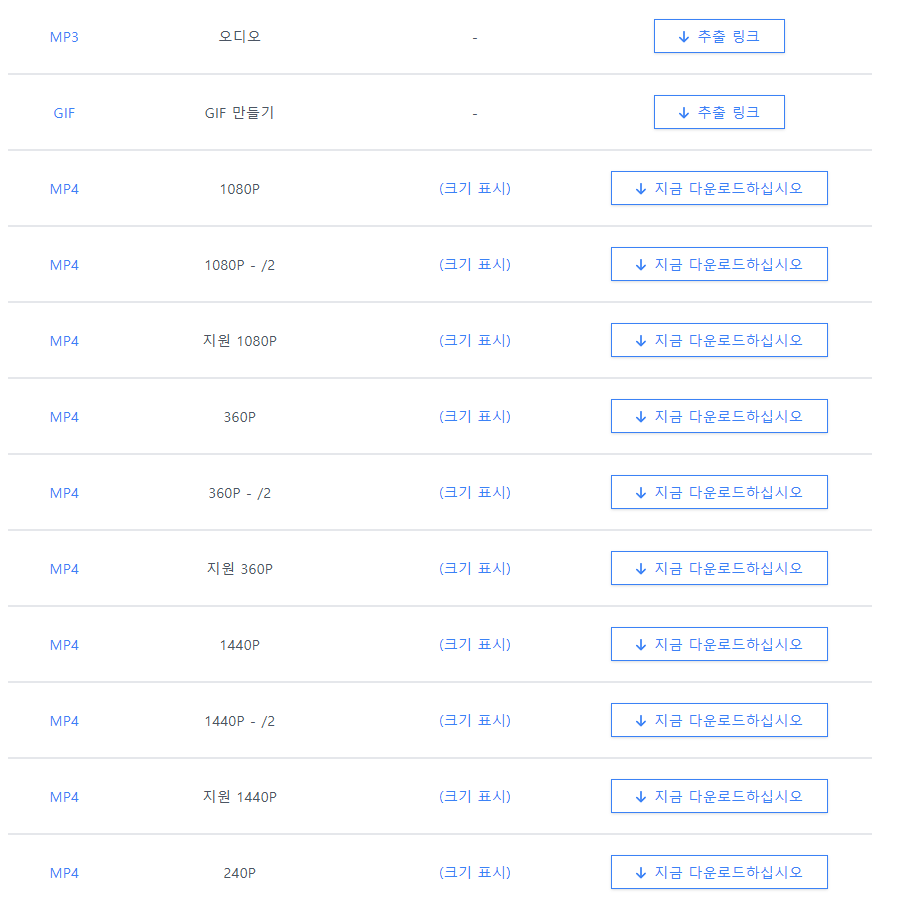Click the 추출 링크 button in the MP3 row
This screenshot has height=897, width=912.
tap(719, 36)
